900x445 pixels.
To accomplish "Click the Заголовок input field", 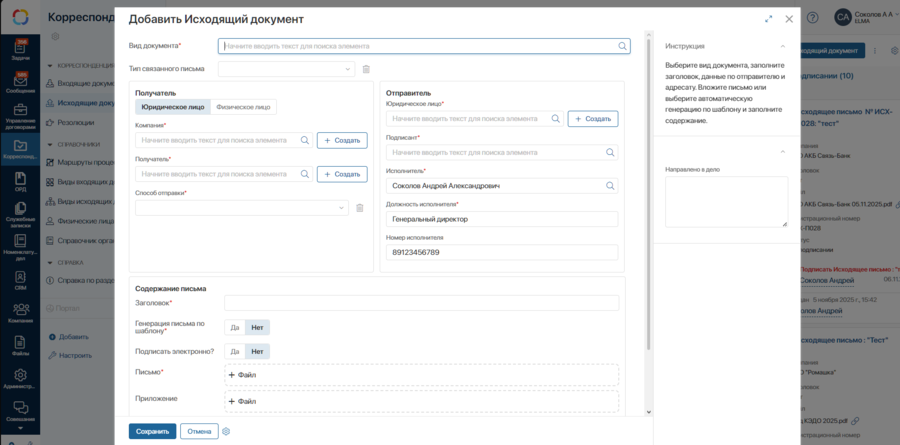I will click(x=421, y=303).
